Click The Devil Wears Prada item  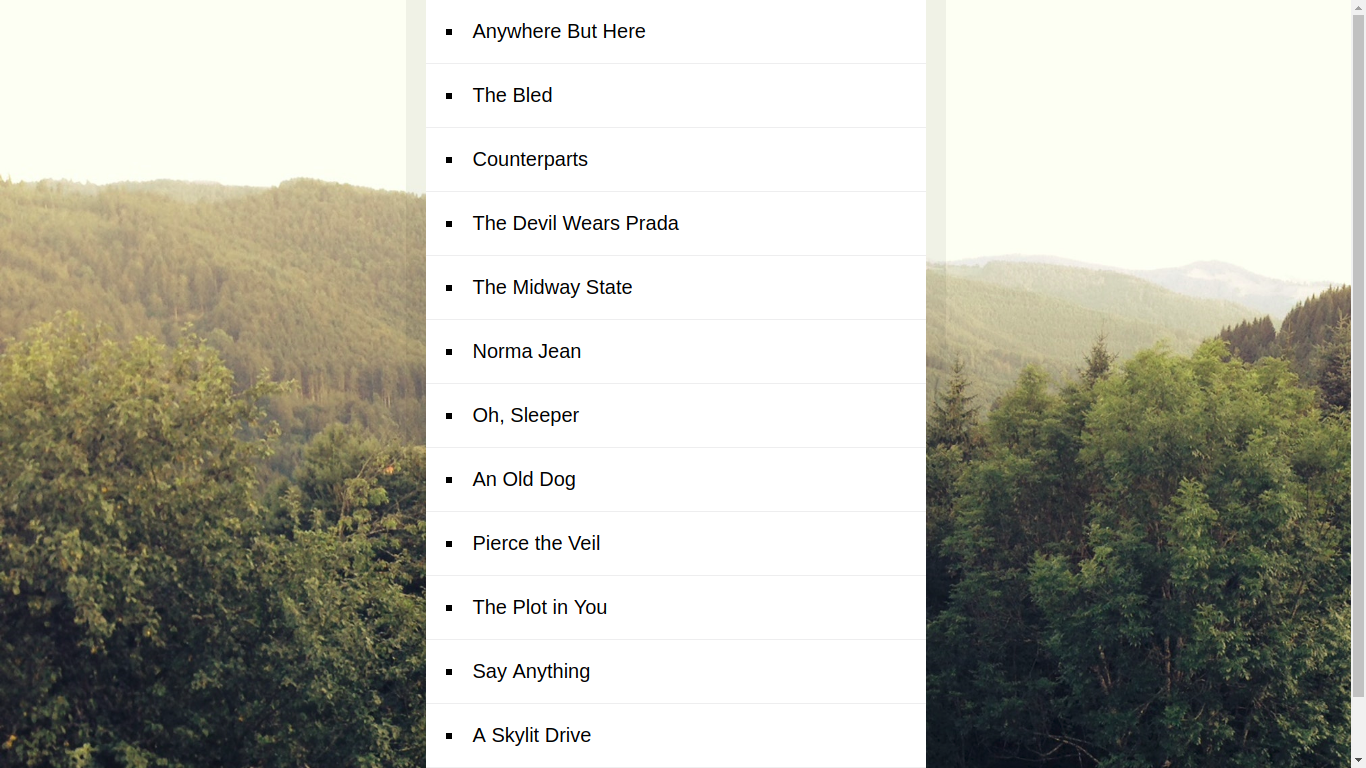coord(676,224)
